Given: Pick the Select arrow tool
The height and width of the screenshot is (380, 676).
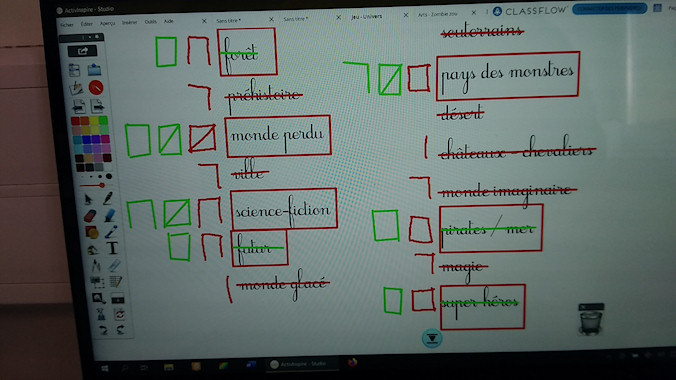Looking at the screenshot, I should pyautogui.click(x=88, y=199).
